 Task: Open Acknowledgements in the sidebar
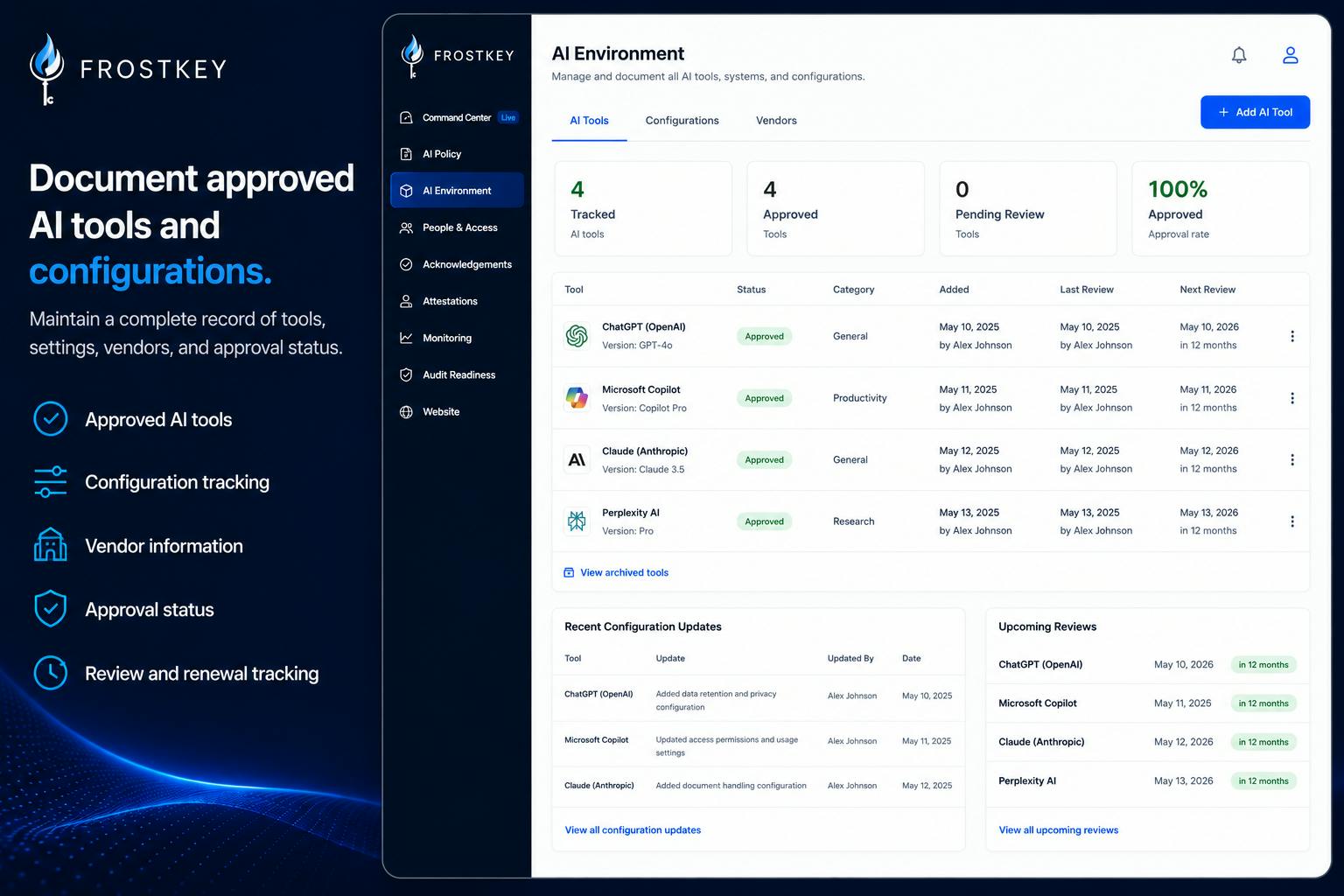pyautogui.click(x=457, y=264)
